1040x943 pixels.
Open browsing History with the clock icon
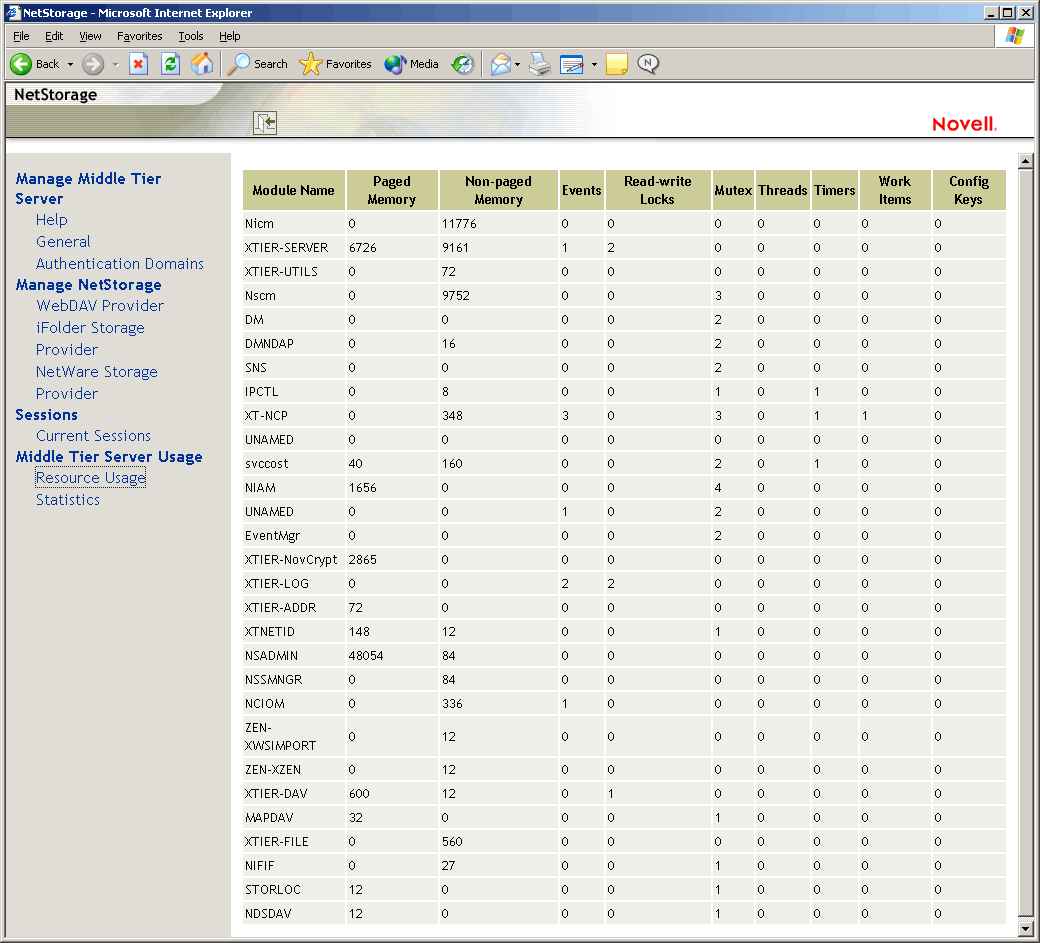point(462,64)
